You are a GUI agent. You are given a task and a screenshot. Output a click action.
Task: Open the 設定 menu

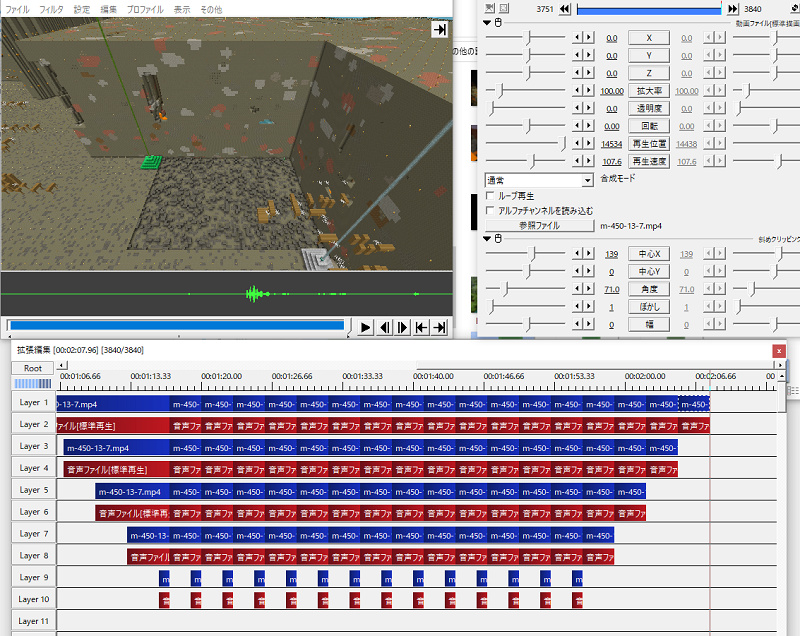click(x=82, y=9)
